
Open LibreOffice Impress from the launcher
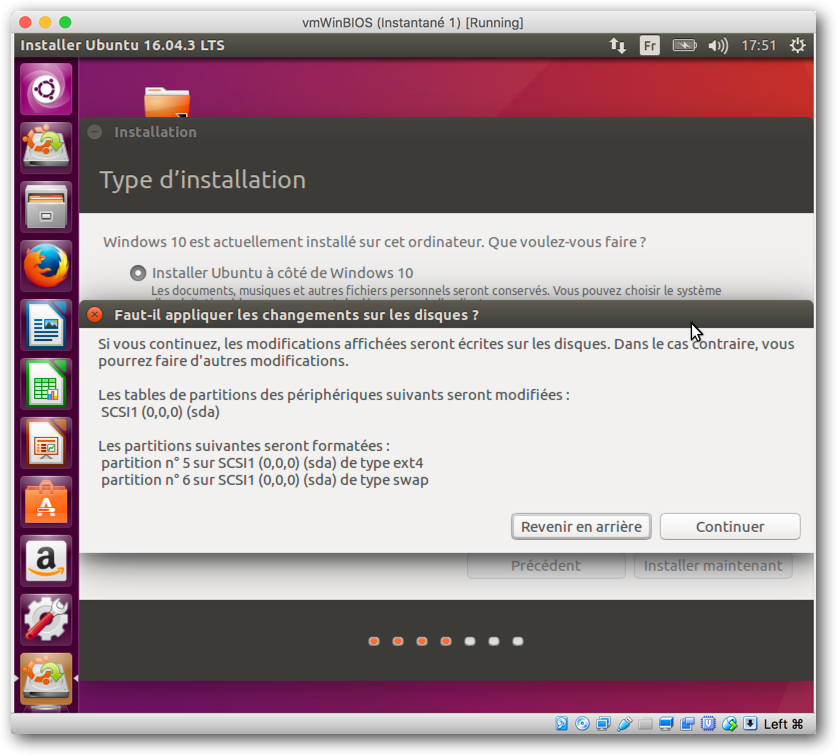46,443
